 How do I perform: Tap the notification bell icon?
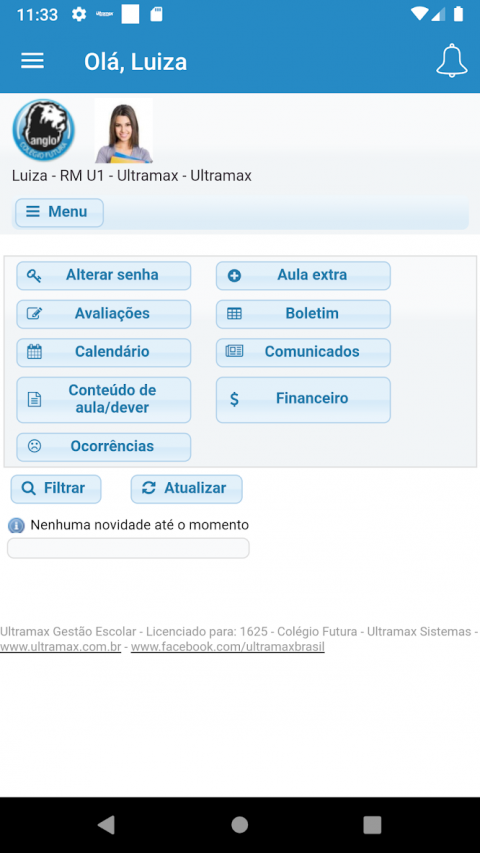[452, 61]
